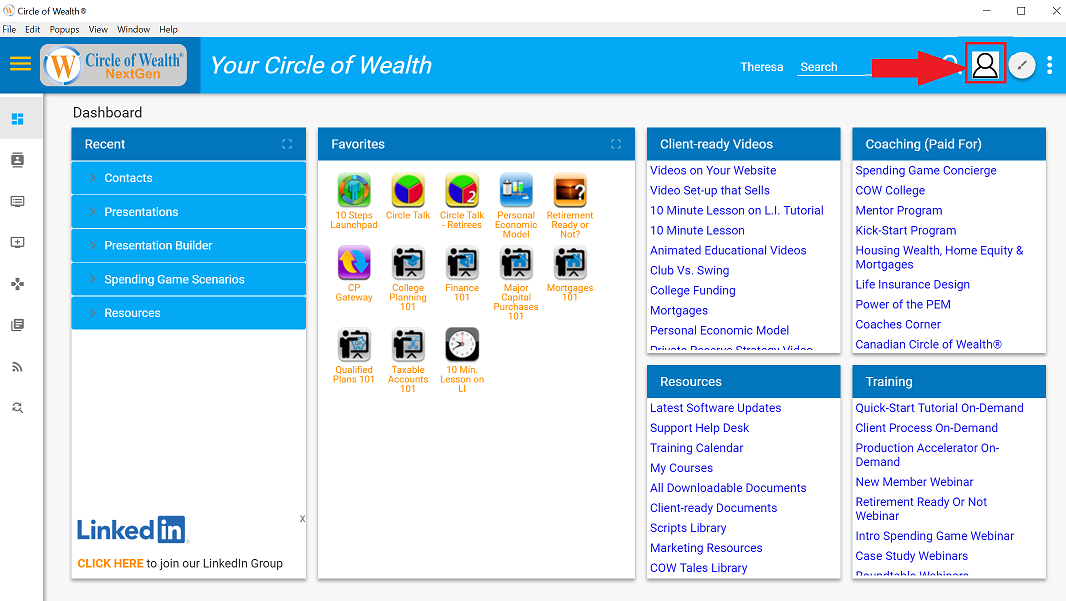Open 10 Min. Lesson on LI favorite
The width and height of the screenshot is (1066, 601).
click(462, 360)
